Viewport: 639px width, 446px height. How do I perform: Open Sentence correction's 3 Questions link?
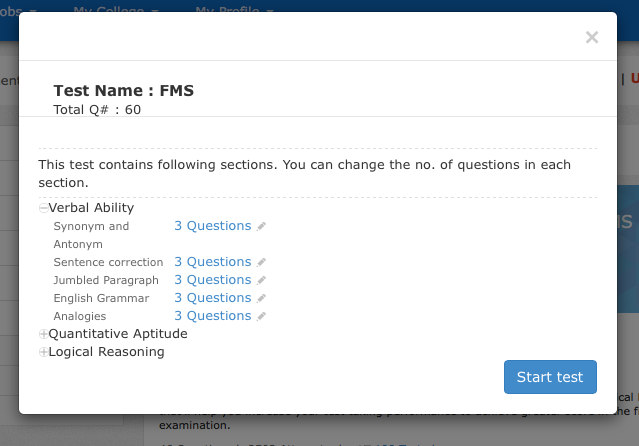tap(212, 262)
